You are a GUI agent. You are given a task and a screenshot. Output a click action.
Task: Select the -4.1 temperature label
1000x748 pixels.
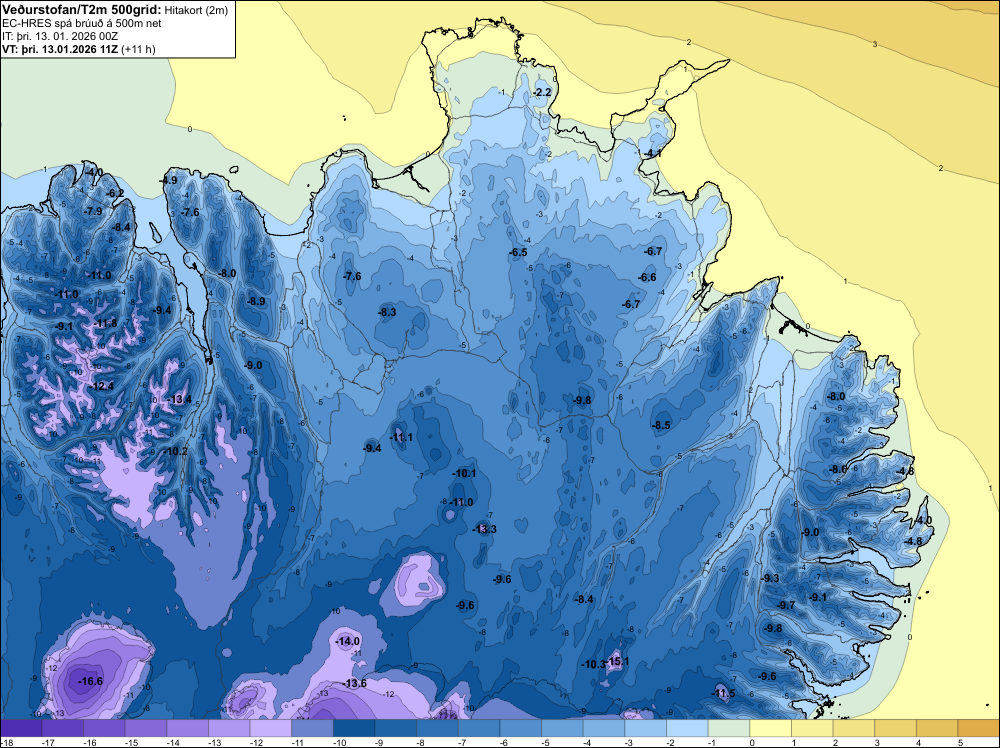pos(652,153)
